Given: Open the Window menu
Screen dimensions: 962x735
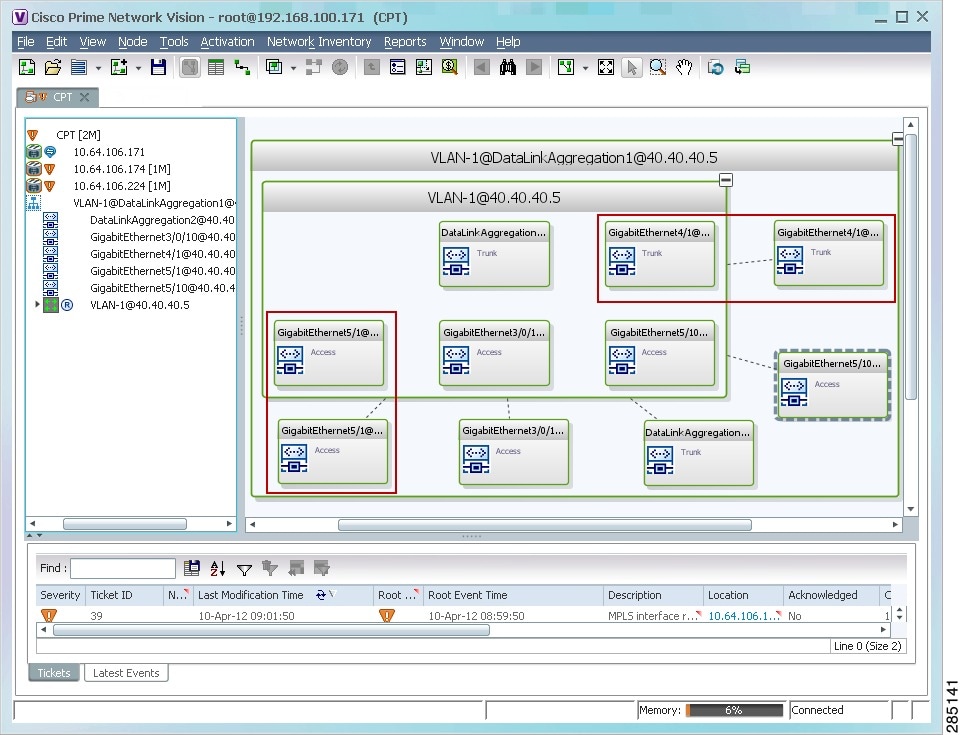Looking at the screenshot, I should 461,42.
